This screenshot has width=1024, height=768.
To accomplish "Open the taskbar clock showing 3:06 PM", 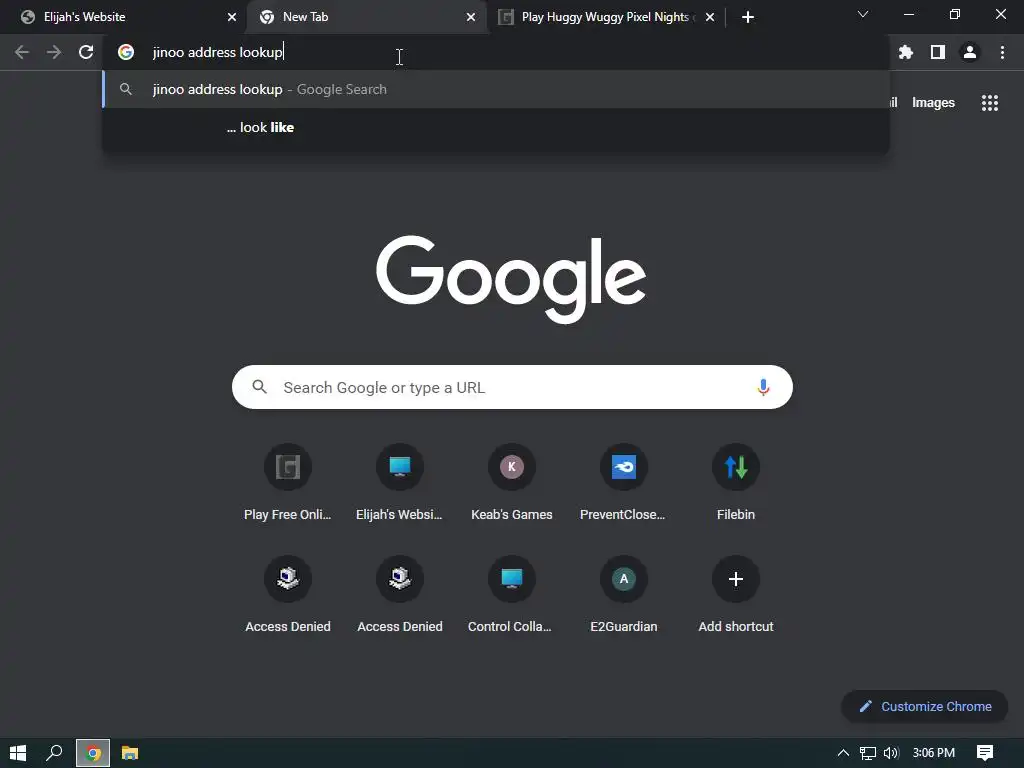I will [934, 753].
